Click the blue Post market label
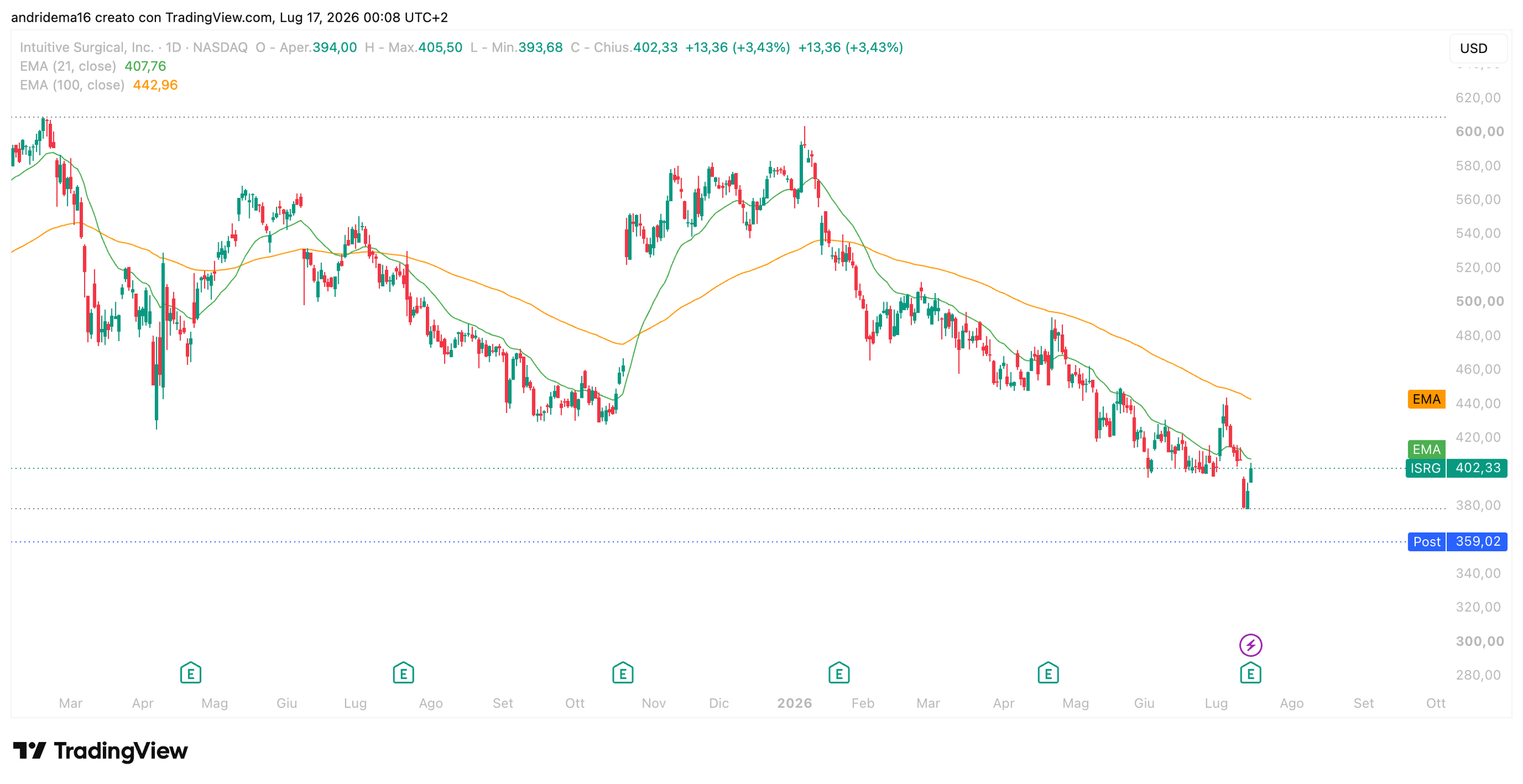Screen dimensions: 1523x784 (1427, 542)
